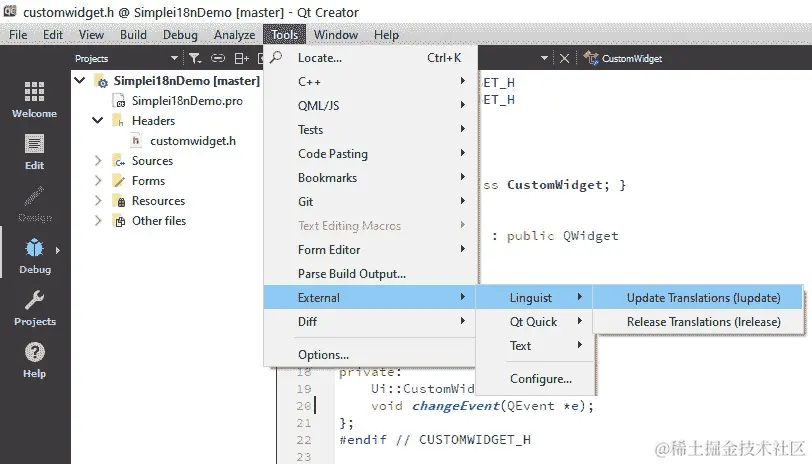The width and height of the screenshot is (812, 464).
Task: Open the Window menu
Action: click(x=336, y=35)
